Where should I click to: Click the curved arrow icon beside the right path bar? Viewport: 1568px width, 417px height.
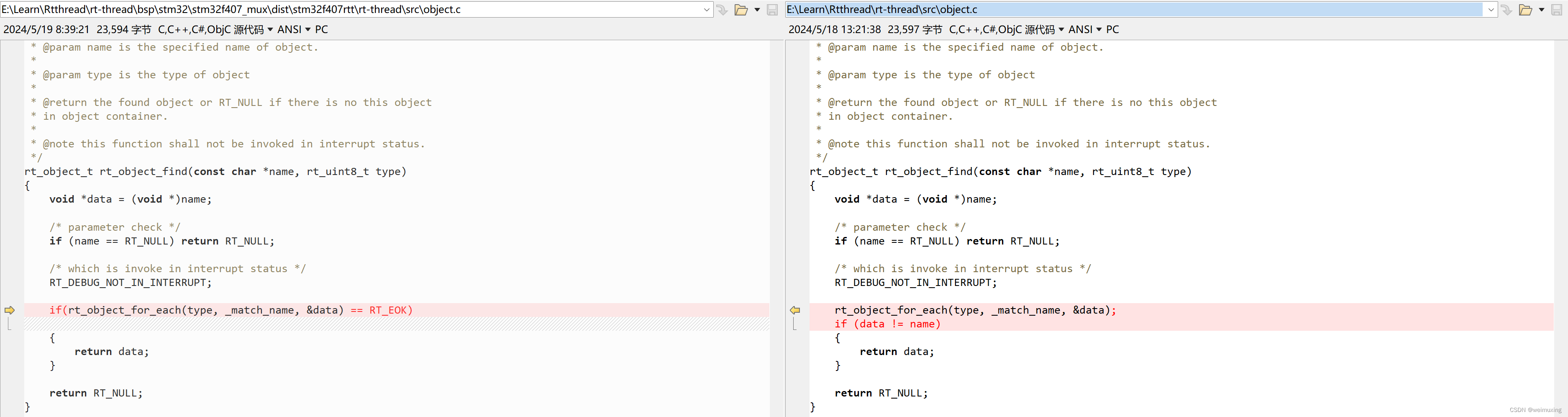coord(1507,10)
